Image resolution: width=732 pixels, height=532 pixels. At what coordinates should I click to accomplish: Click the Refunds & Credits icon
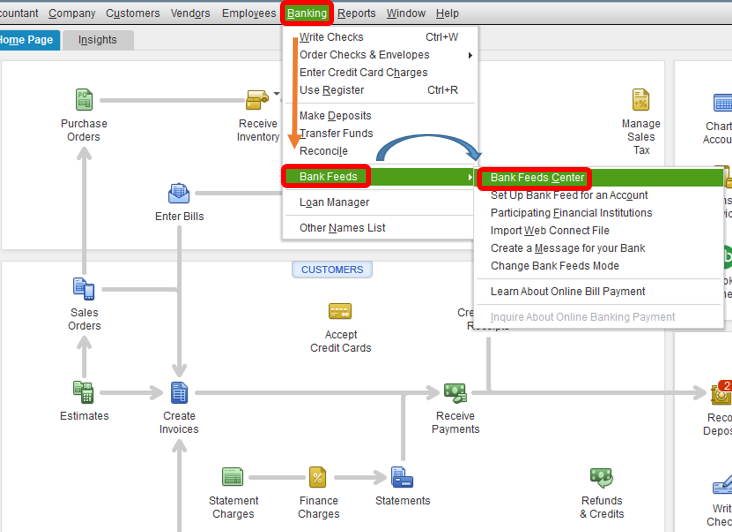(x=601, y=478)
